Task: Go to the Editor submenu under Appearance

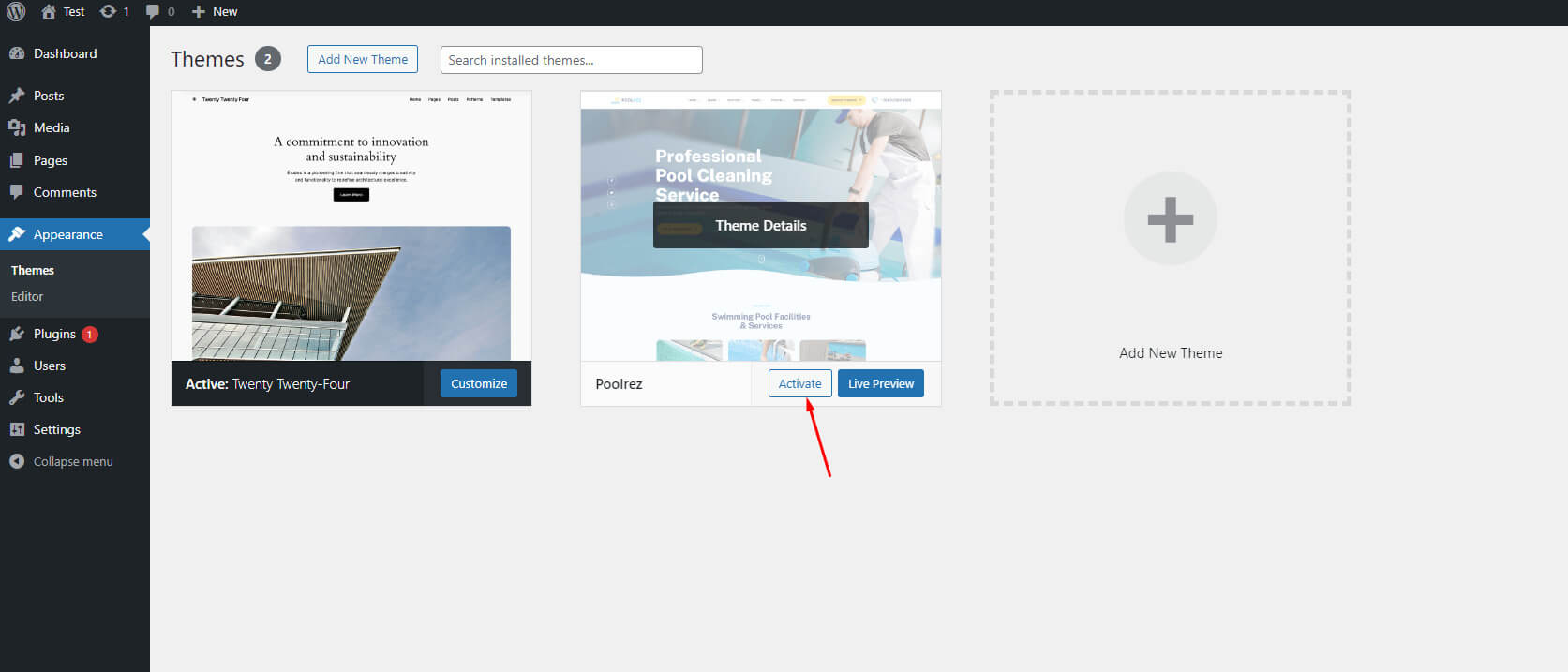Action: [27, 296]
